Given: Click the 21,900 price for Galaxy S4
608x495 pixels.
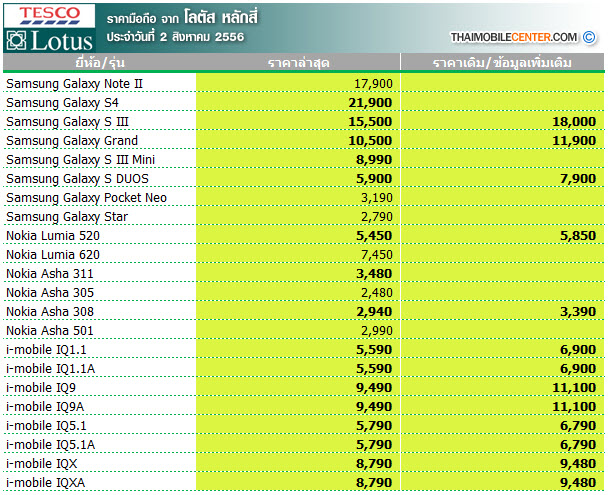Looking at the screenshot, I should [370, 103].
